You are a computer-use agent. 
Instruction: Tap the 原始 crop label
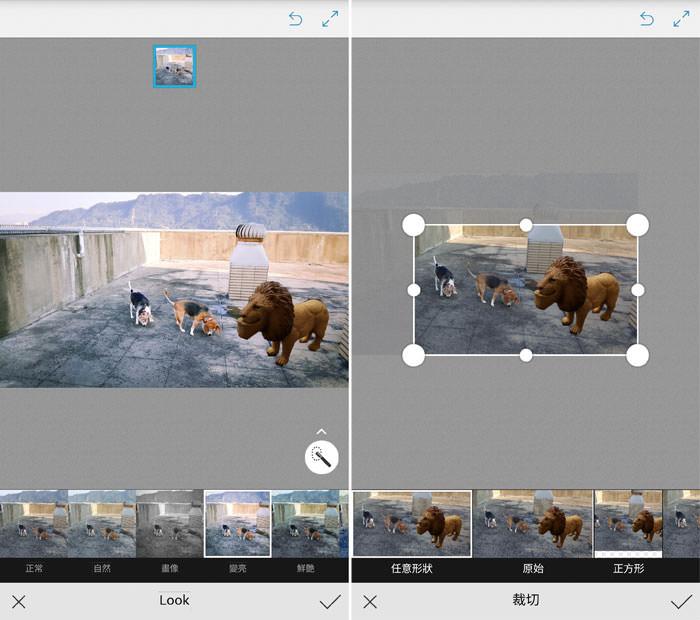(533, 568)
